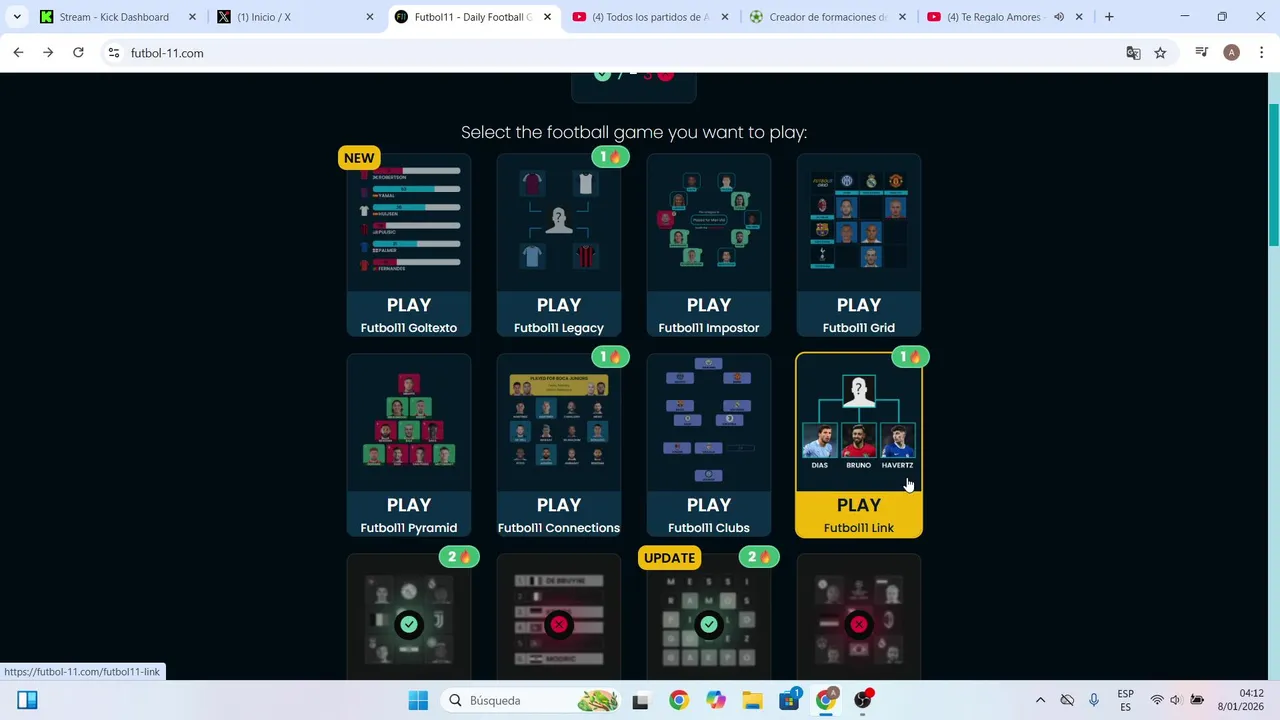
Task: Close the Inicio / X tab
Action: tap(370, 17)
